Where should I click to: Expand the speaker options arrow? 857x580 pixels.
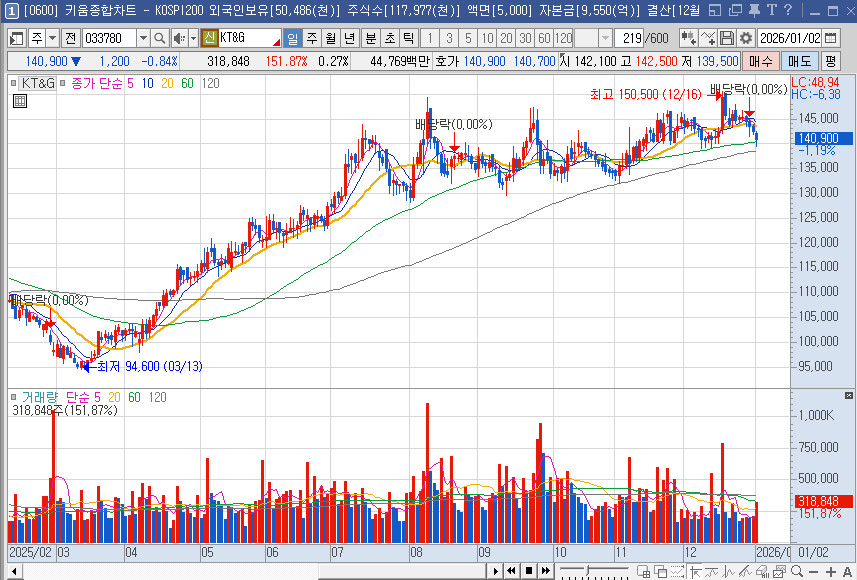click(x=193, y=38)
